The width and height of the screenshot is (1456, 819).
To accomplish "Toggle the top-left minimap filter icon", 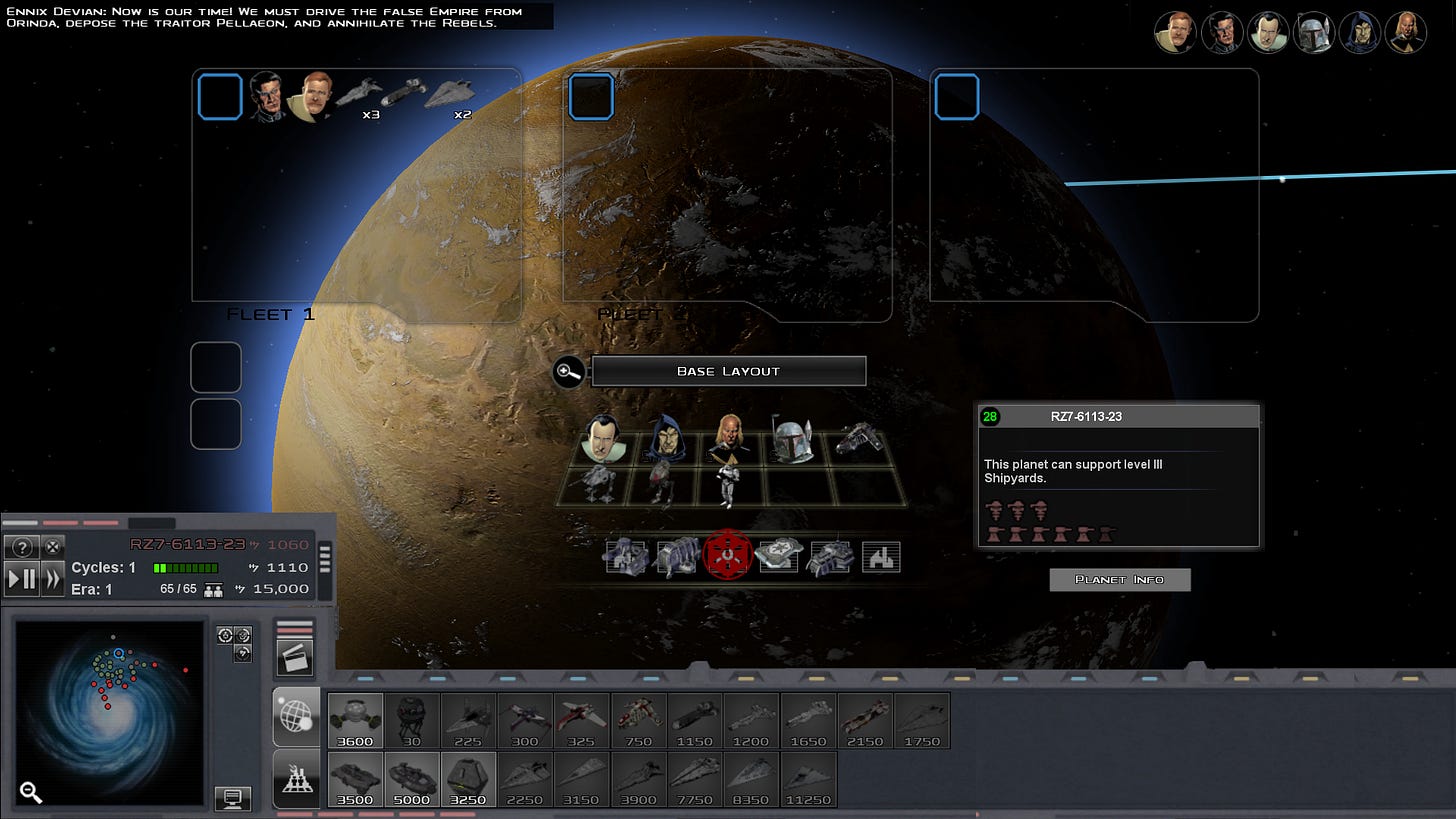I will [224, 635].
